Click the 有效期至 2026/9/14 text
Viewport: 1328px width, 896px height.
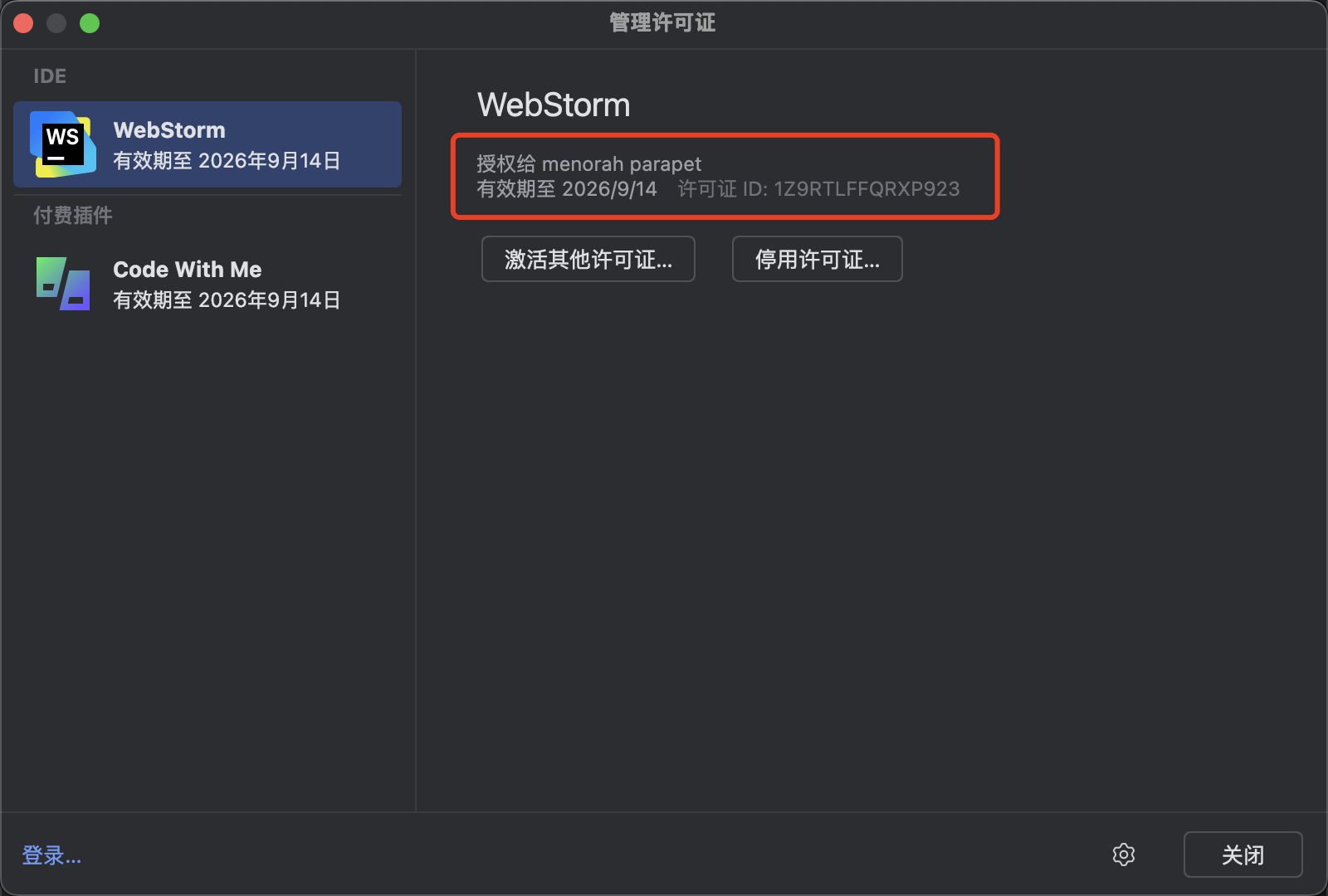pos(567,189)
